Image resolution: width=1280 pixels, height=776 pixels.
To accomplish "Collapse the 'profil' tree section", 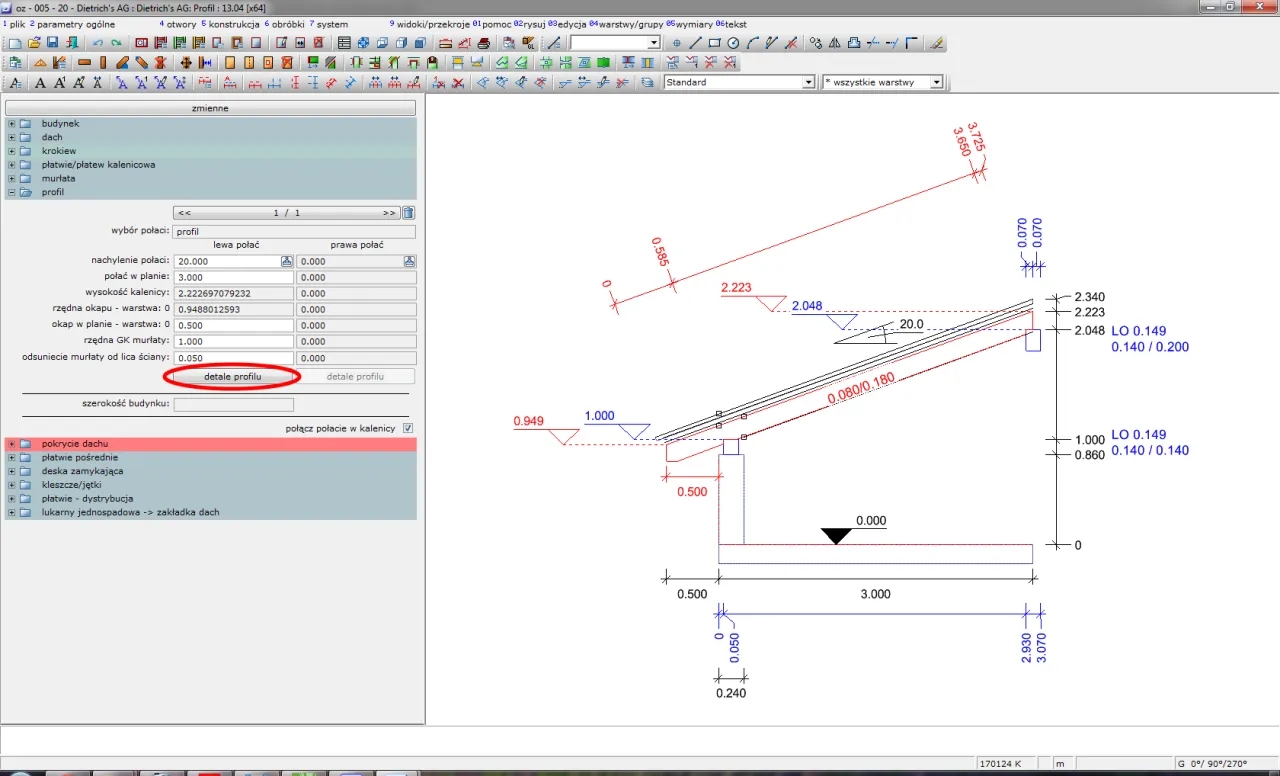I will 11,192.
